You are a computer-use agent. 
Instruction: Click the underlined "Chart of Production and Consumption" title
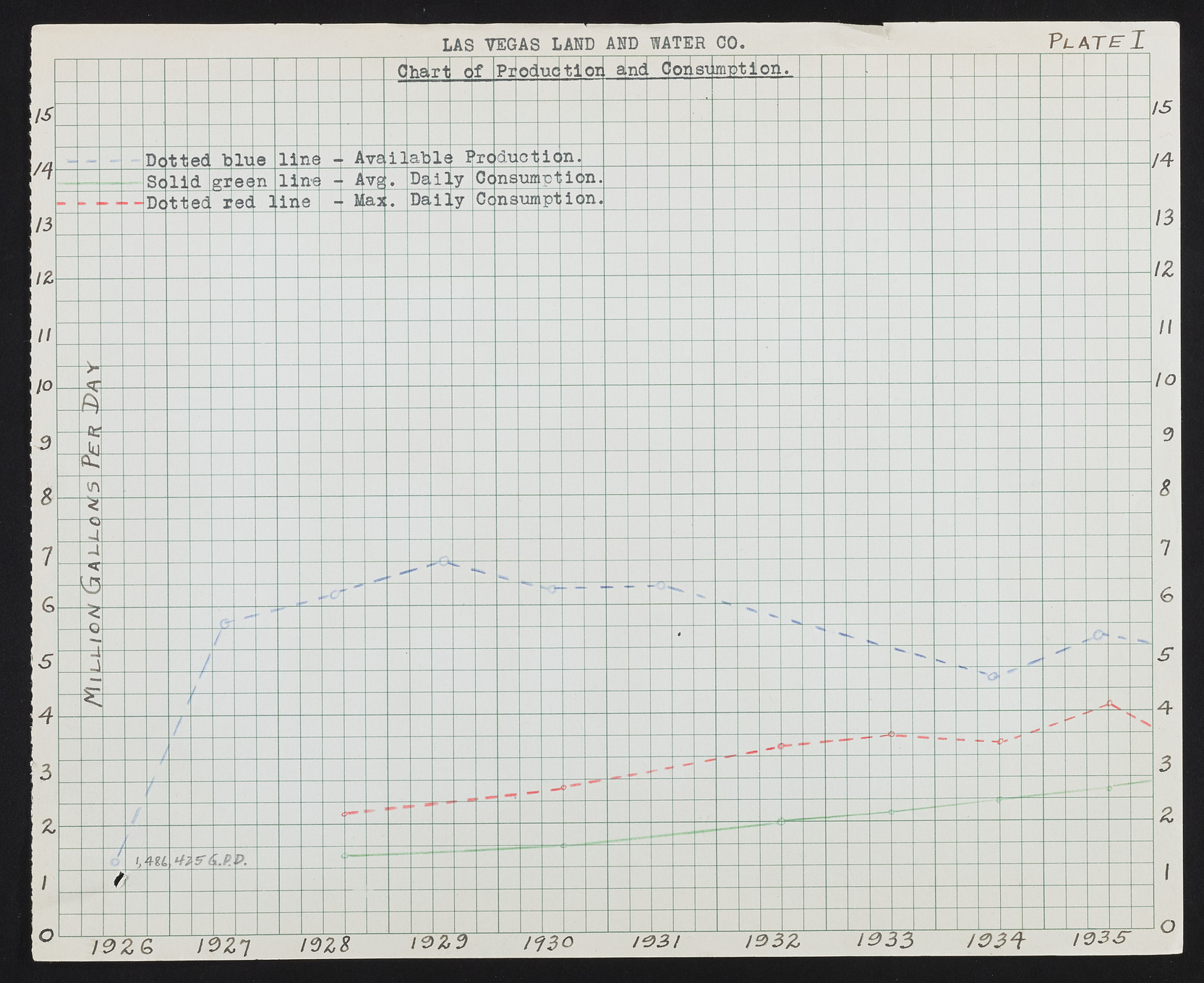click(x=594, y=70)
